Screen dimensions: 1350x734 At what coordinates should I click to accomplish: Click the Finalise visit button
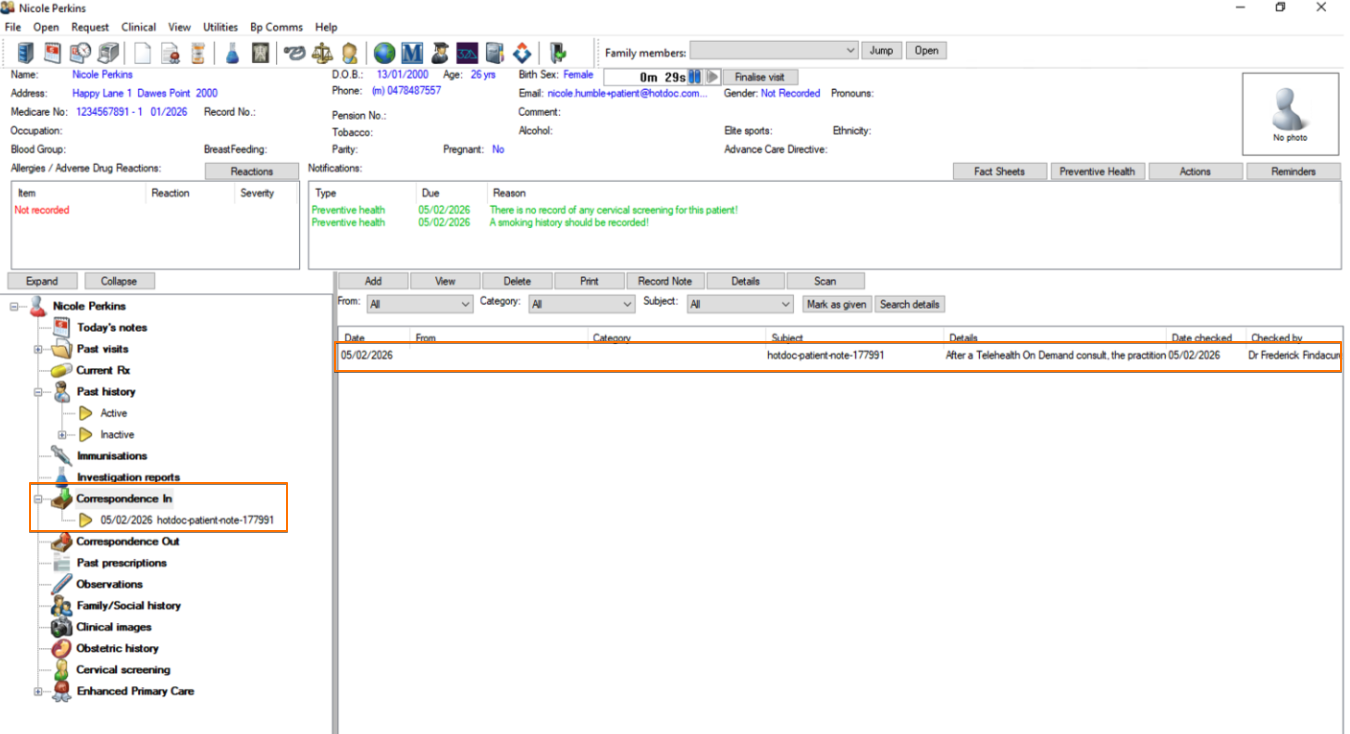pyautogui.click(x=760, y=77)
